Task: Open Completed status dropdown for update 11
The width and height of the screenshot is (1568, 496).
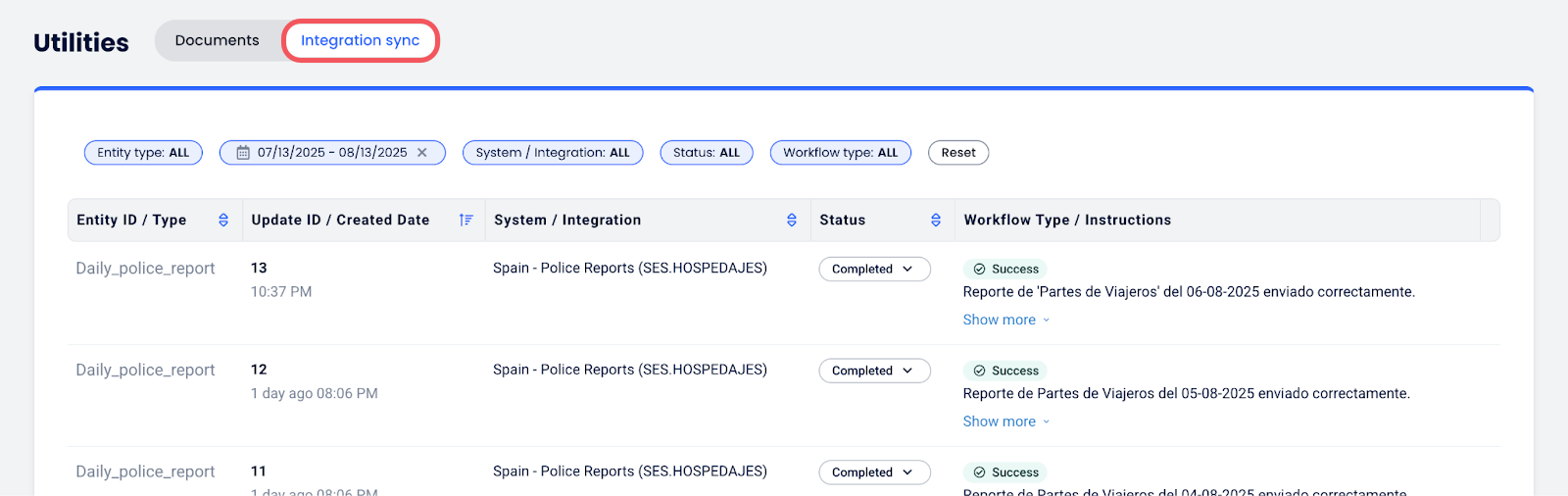Action: coord(874,472)
